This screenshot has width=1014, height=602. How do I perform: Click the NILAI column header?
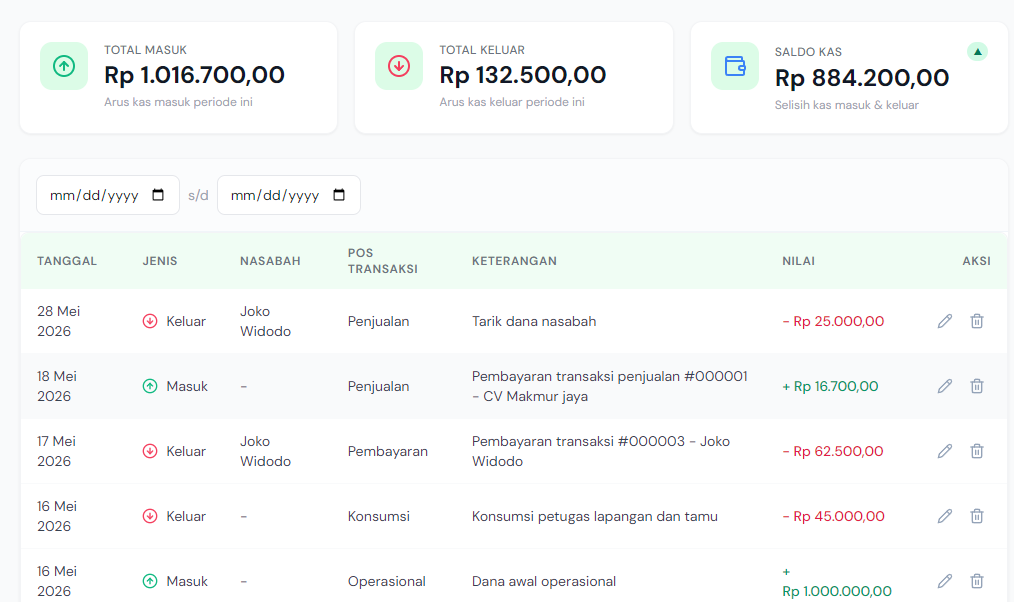click(x=799, y=261)
